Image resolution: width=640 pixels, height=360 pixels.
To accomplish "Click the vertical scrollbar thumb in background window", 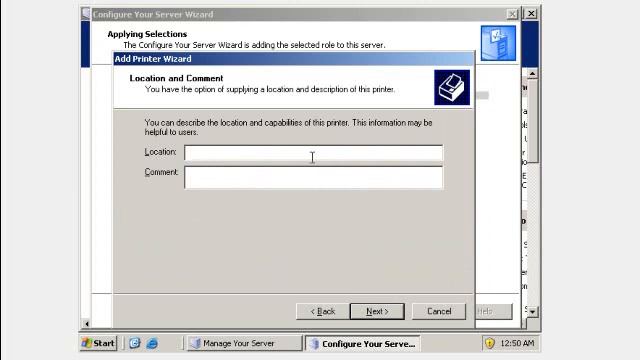I will (532, 120).
